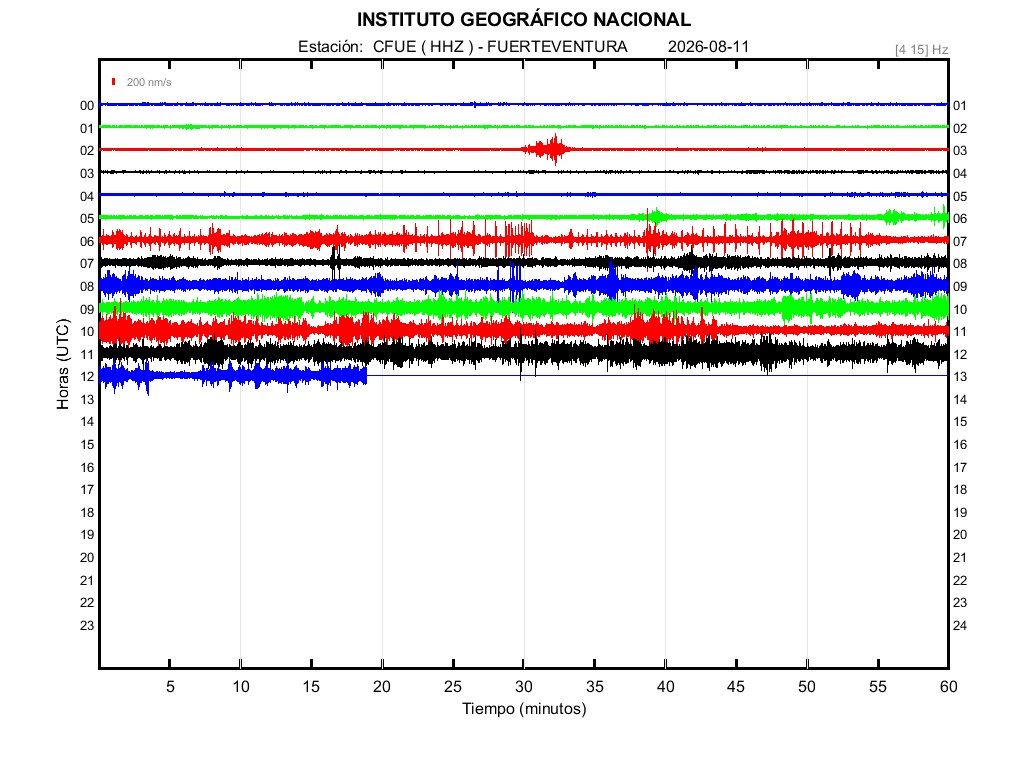Click the 35 minute tick label on Tiempo axis
Image resolution: width=1024 pixels, height=768 pixels.
[x=594, y=686]
